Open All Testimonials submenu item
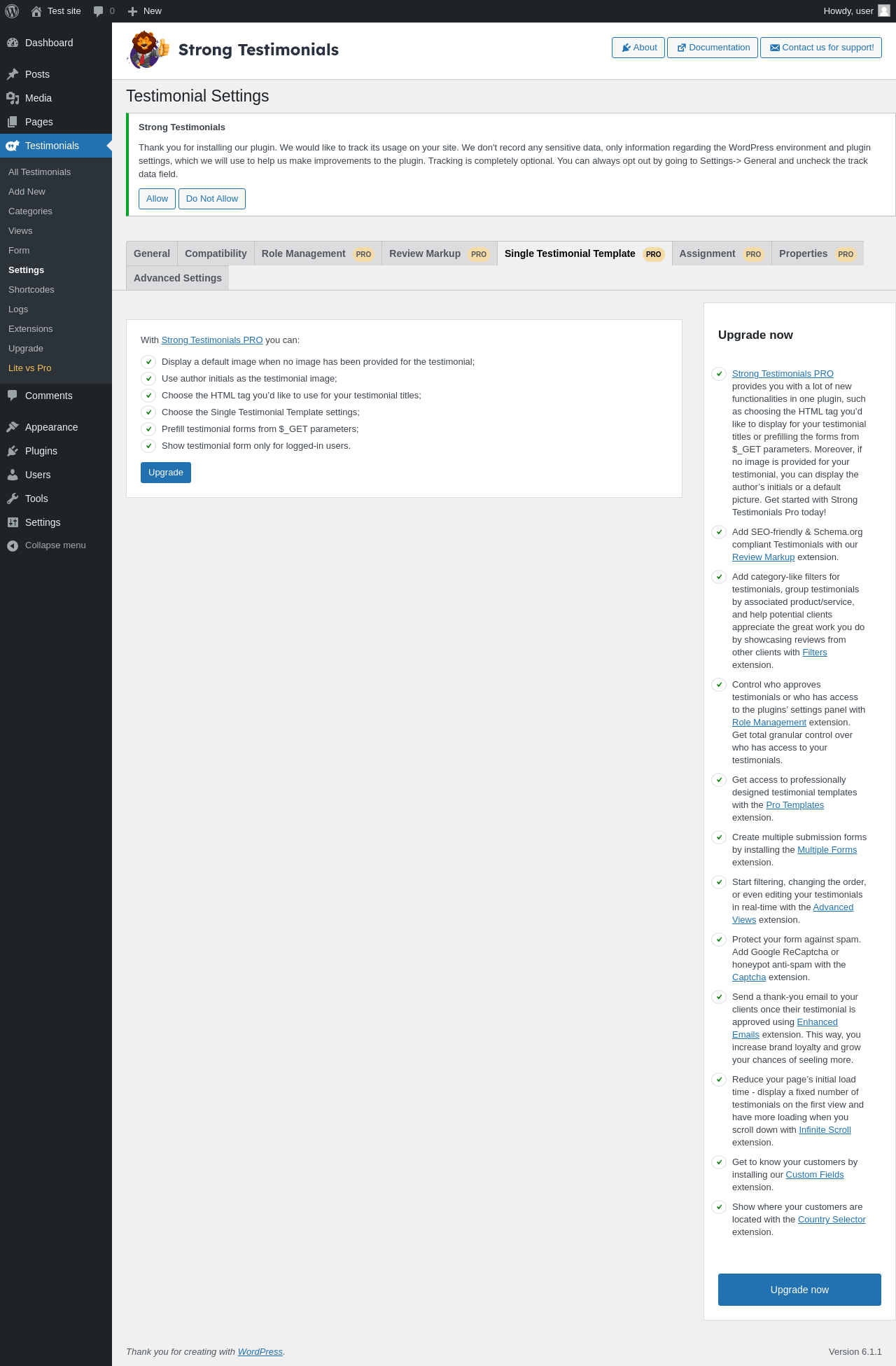 pos(39,172)
